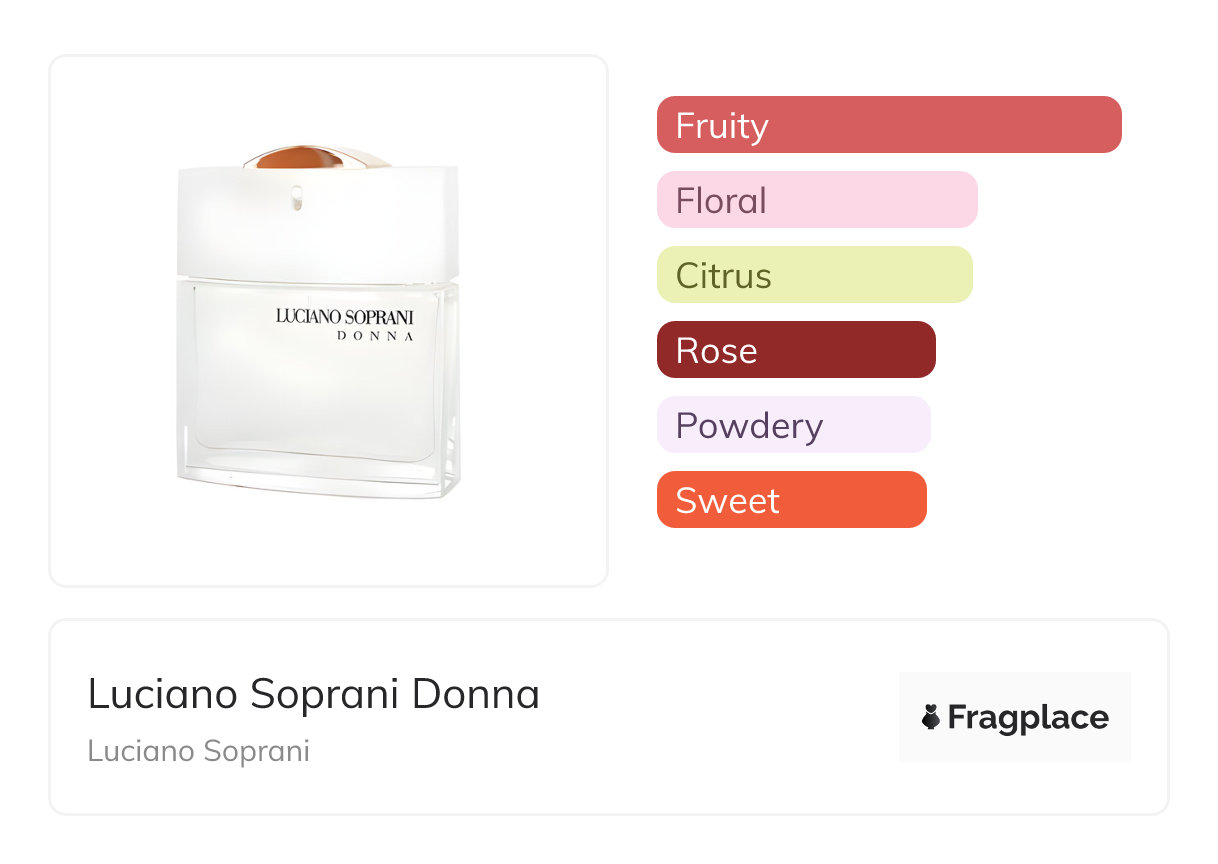Click the Luciano Soprani Donna title
The image size is (1218, 864).
tap(313, 694)
